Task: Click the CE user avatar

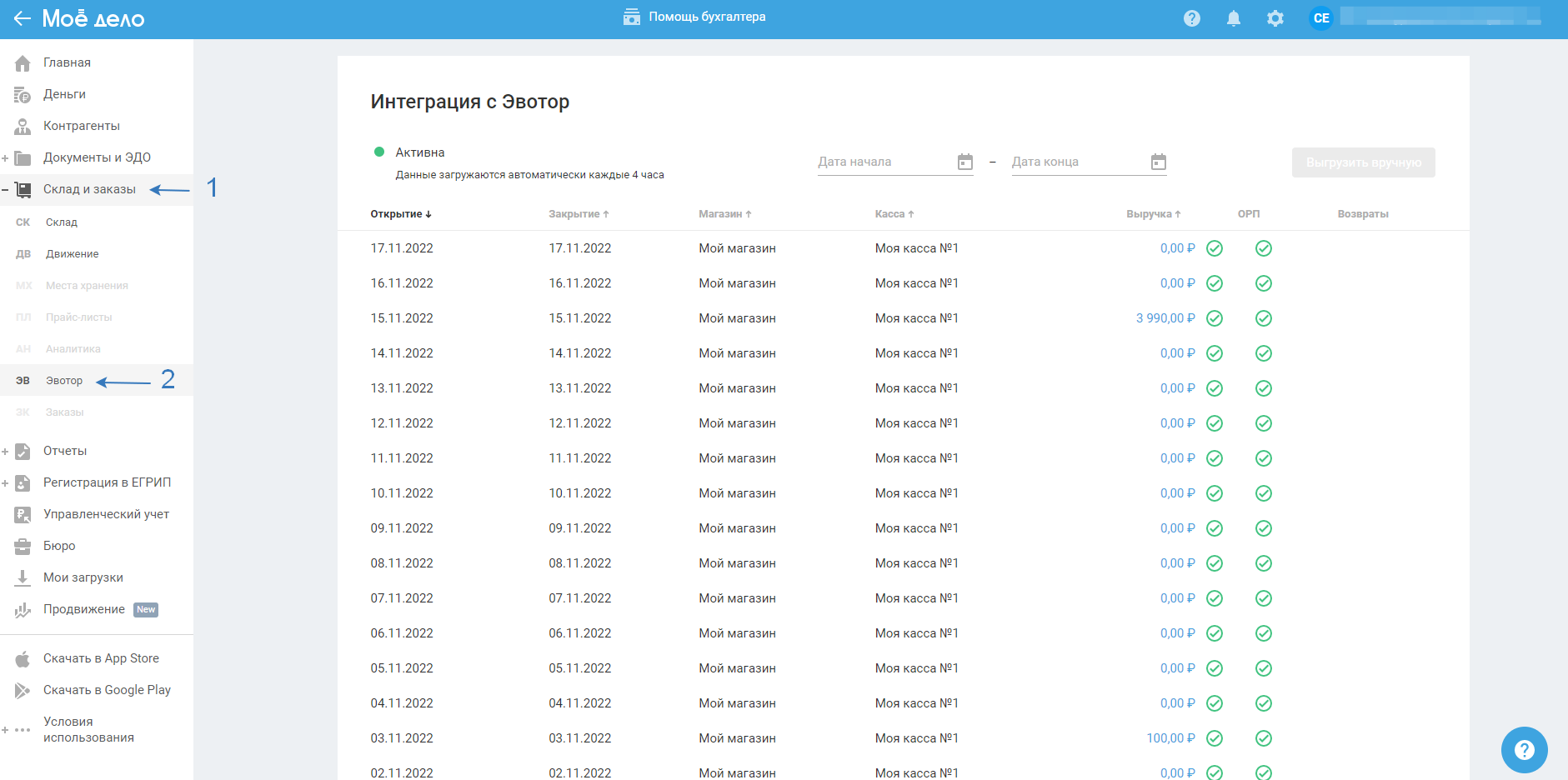Action: [x=1320, y=18]
